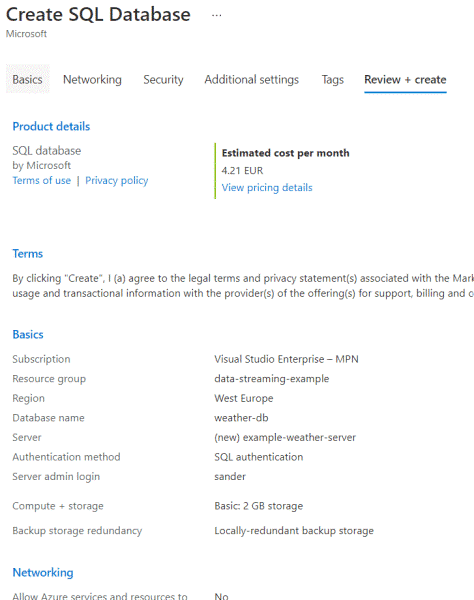This screenshot has height=600, width=474.
Task: Open the Privacy policy link
Action: point(116,180)
